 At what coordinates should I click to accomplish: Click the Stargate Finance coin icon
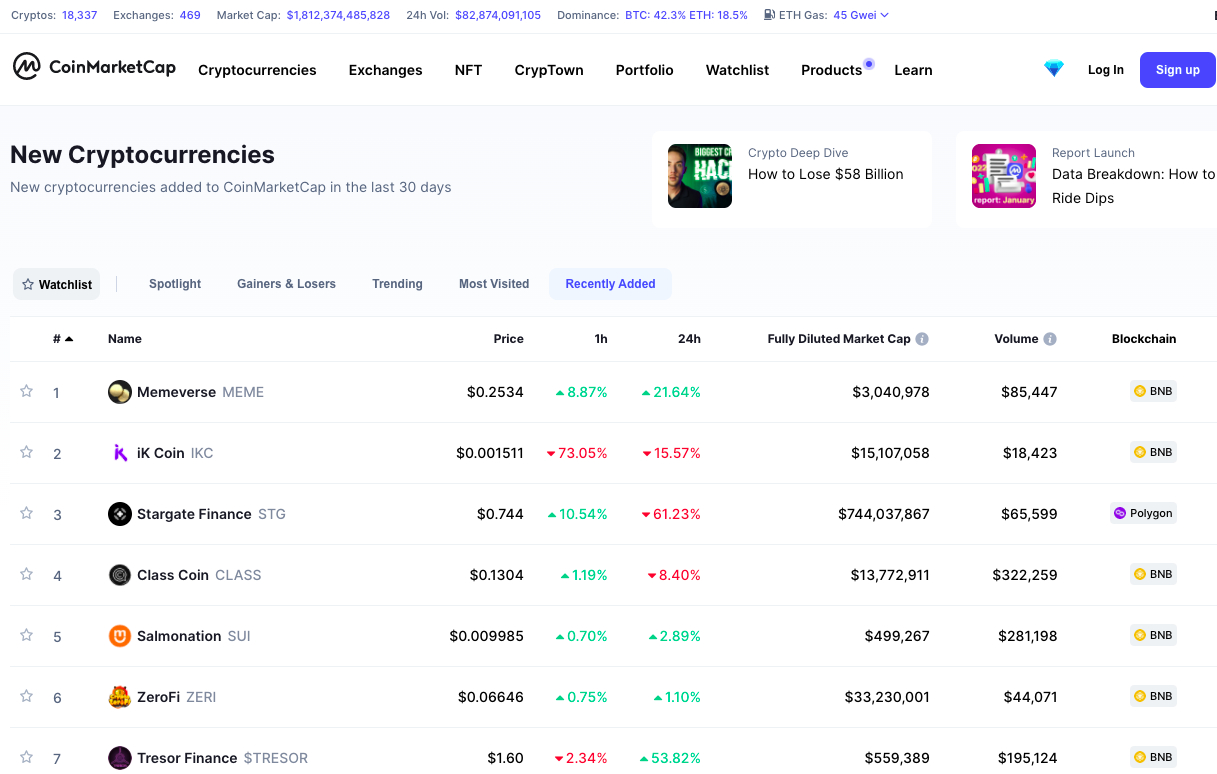coord(120,514)
